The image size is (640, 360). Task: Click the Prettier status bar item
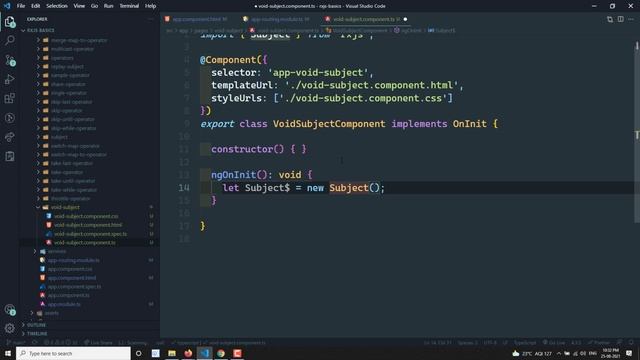(x=599, y=343)
